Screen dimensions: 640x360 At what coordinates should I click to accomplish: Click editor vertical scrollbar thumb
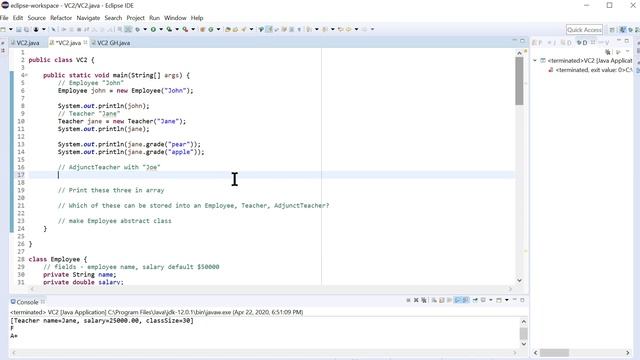click(x=519, y=81)
